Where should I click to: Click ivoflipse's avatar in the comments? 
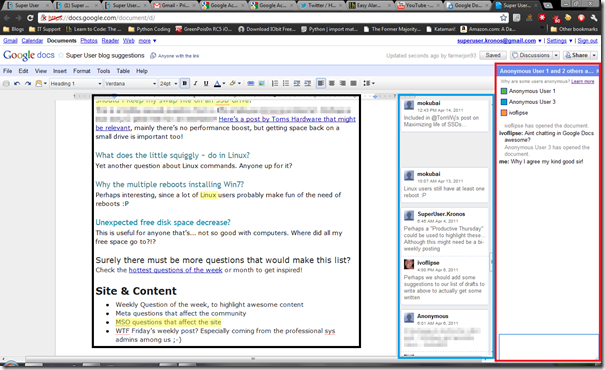click(x=409, y=264)
